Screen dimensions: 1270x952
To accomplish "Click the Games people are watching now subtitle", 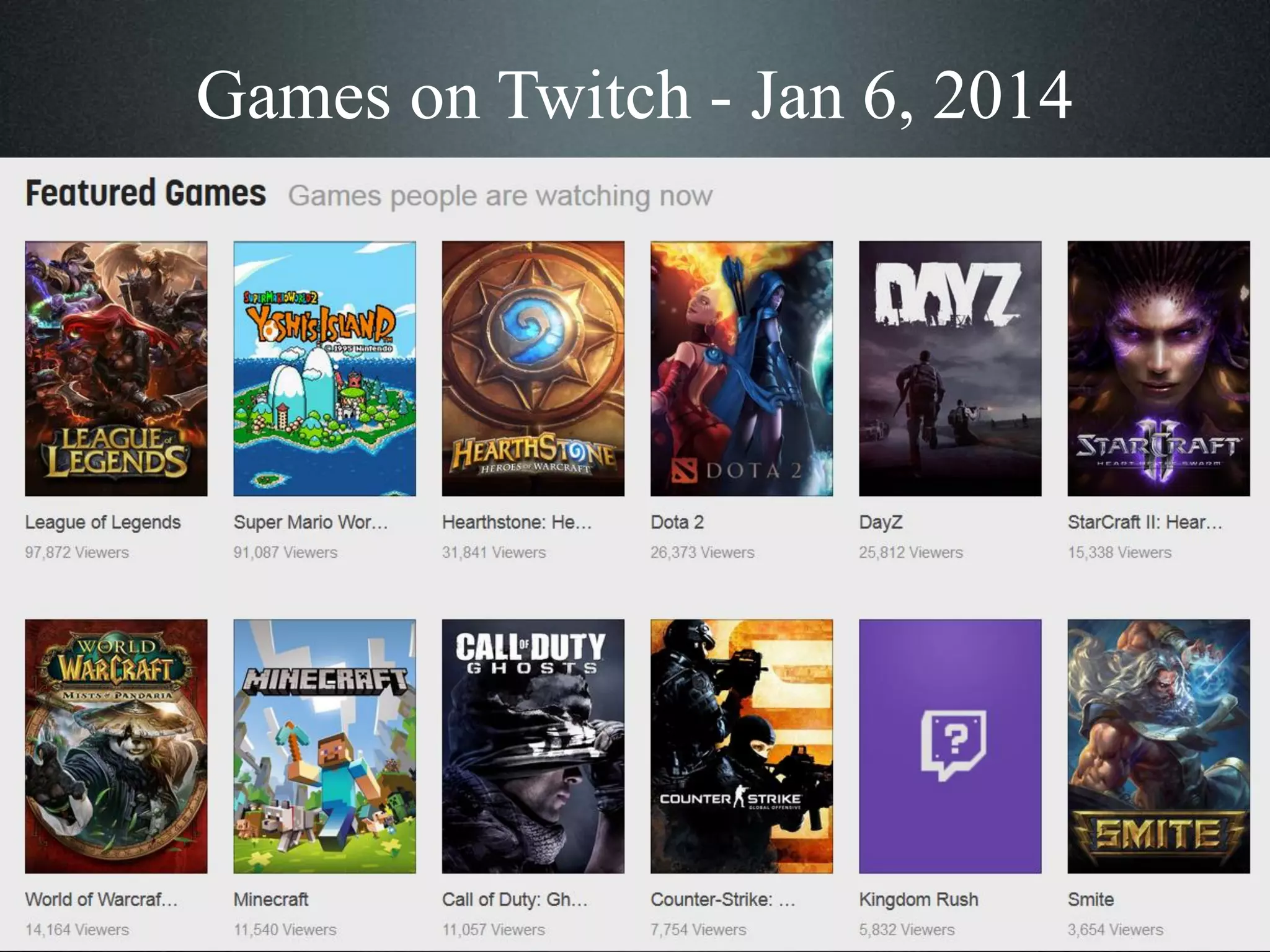I will pos(500,196).
